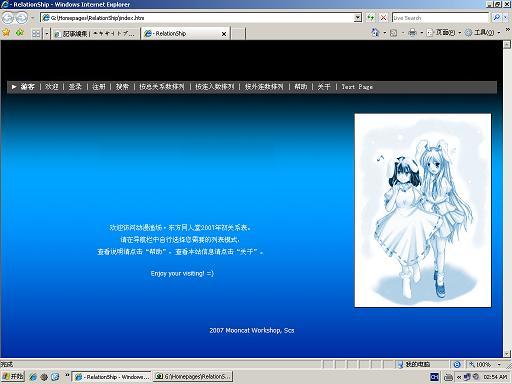
Task: Expand hidden system tray icons arrow
Action: [x=459, y=377]
